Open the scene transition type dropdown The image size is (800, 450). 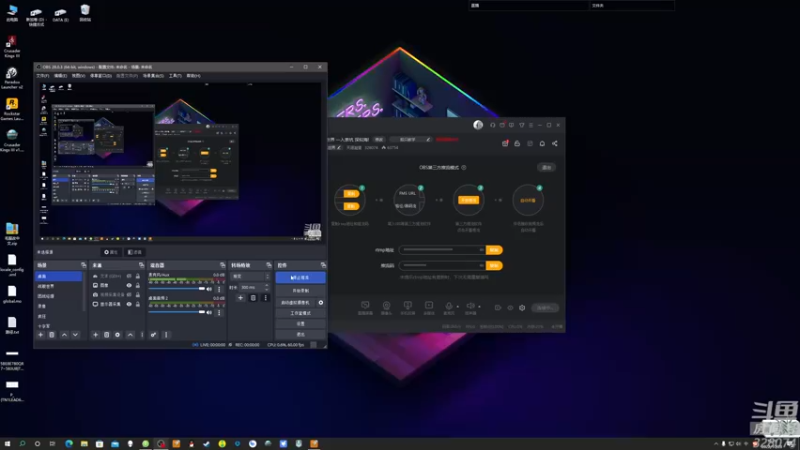(249, 276)
